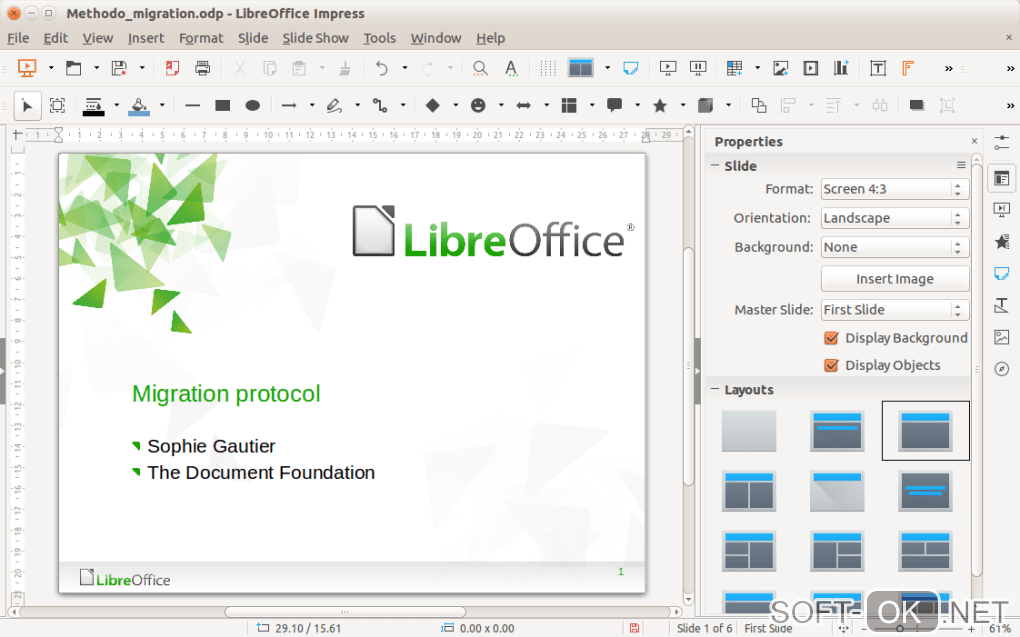The height and width of the screenshot is (637, 1020).
Task: Click the Insert Image button
Action: (894, 278)
